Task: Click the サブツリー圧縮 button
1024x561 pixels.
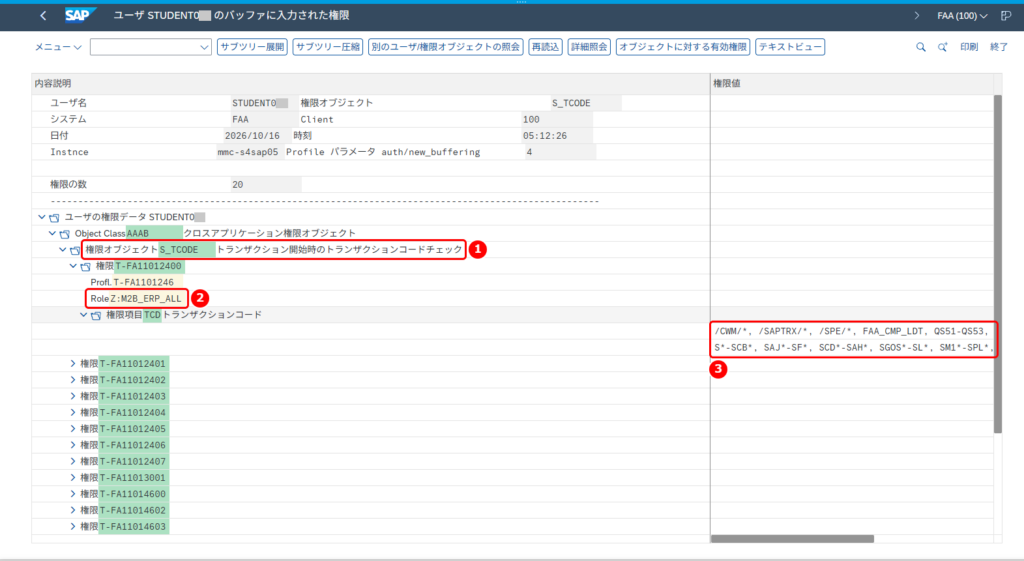Action: [x=328, y=47]
